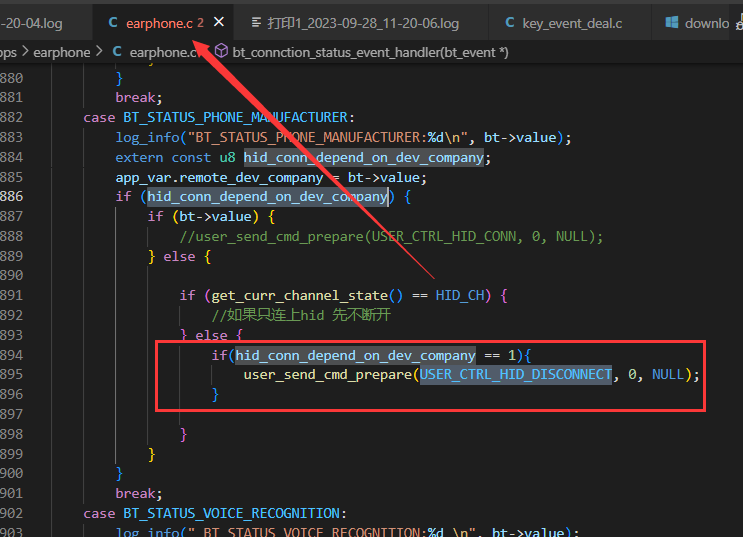743x537 pixels.
Task: Click the C icon on key_event_deal.c tab
Action: 510,22
